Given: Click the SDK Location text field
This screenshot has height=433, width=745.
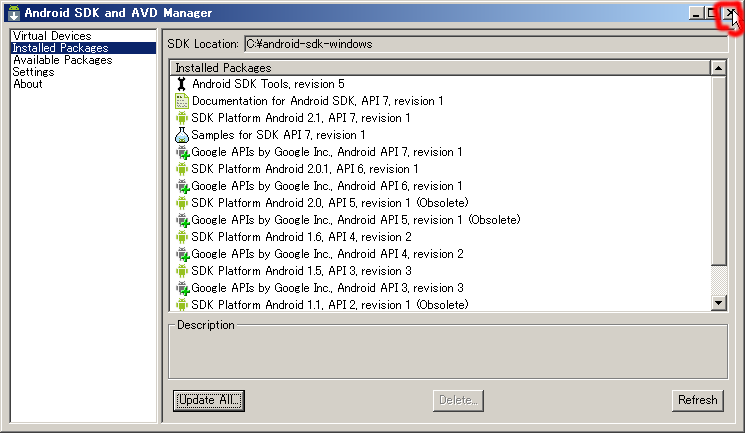Looking at the screenshot, I should coord(486,44).
